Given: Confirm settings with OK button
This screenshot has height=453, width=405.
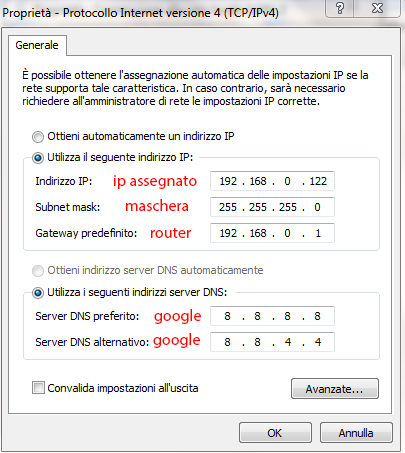Looking at the screenshot, I should coord(275,433).
